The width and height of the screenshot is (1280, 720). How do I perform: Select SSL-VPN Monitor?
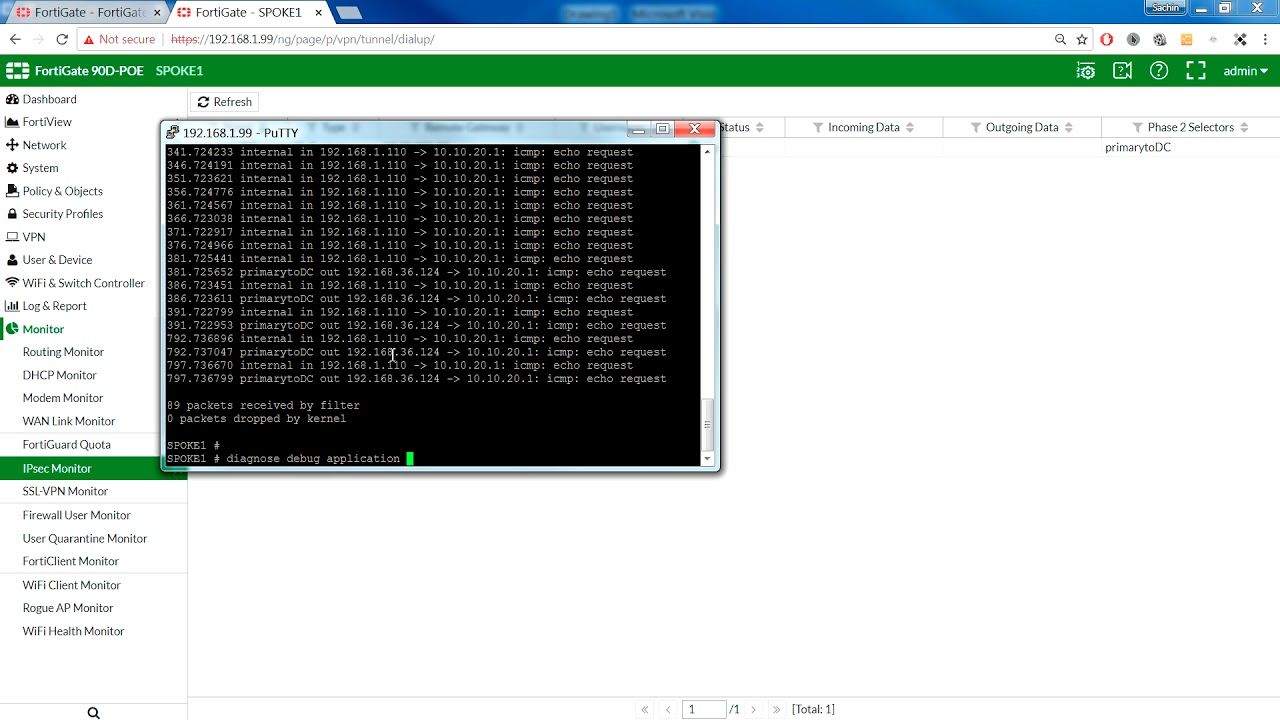click(x=65, y=491)
